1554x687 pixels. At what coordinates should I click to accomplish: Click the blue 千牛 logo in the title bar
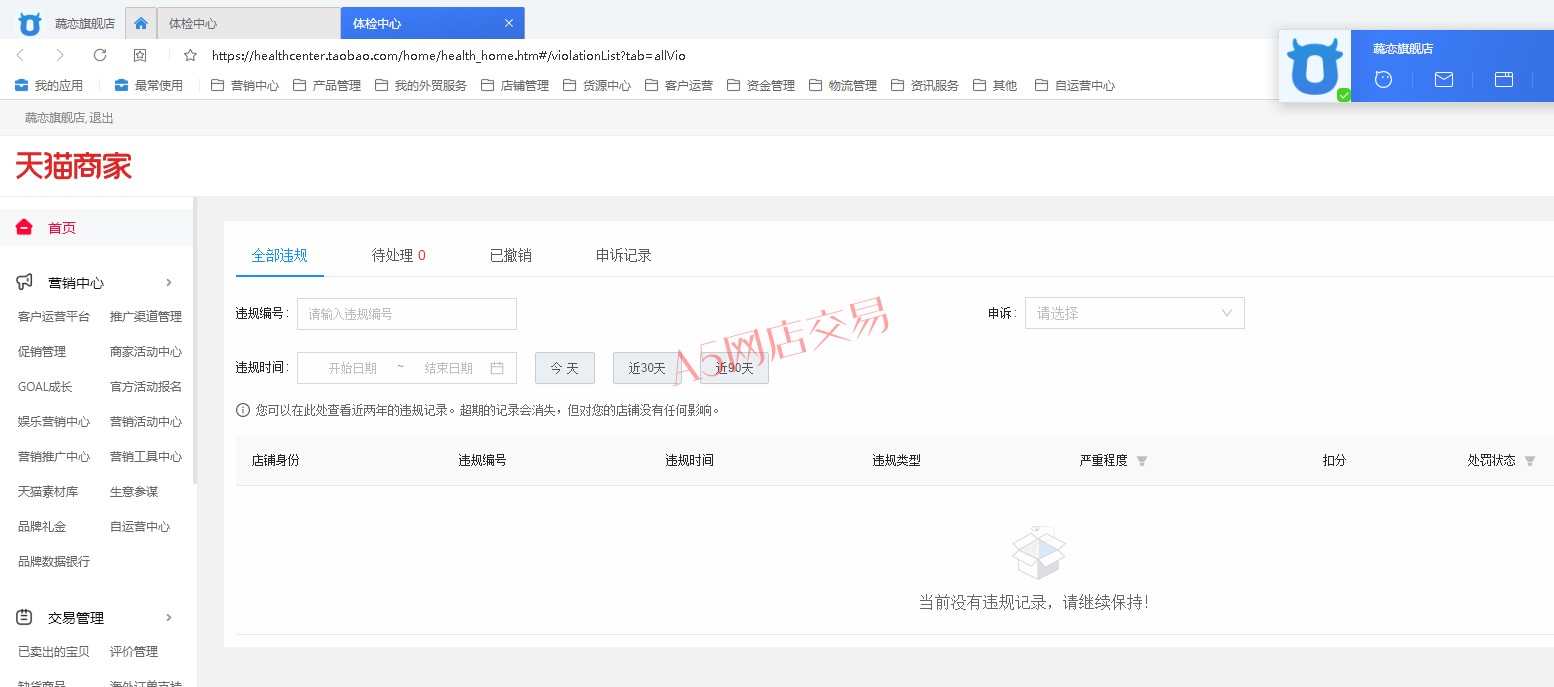[29, 23]
